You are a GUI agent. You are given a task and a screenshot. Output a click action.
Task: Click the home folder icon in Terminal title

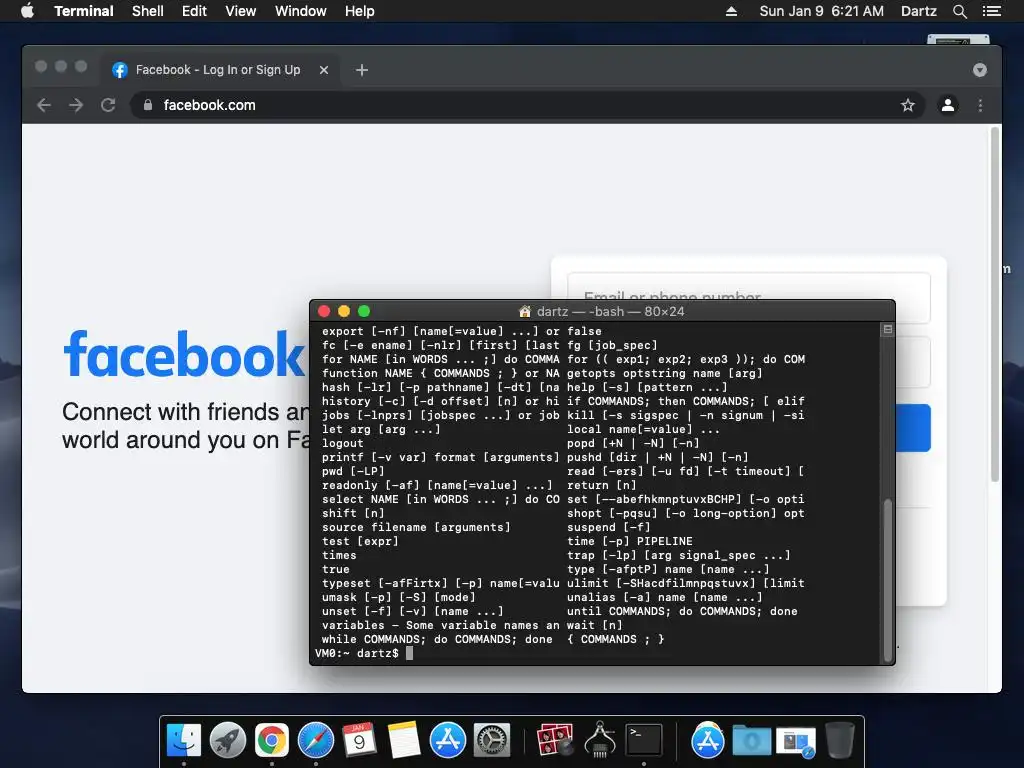tap(524, 312)
